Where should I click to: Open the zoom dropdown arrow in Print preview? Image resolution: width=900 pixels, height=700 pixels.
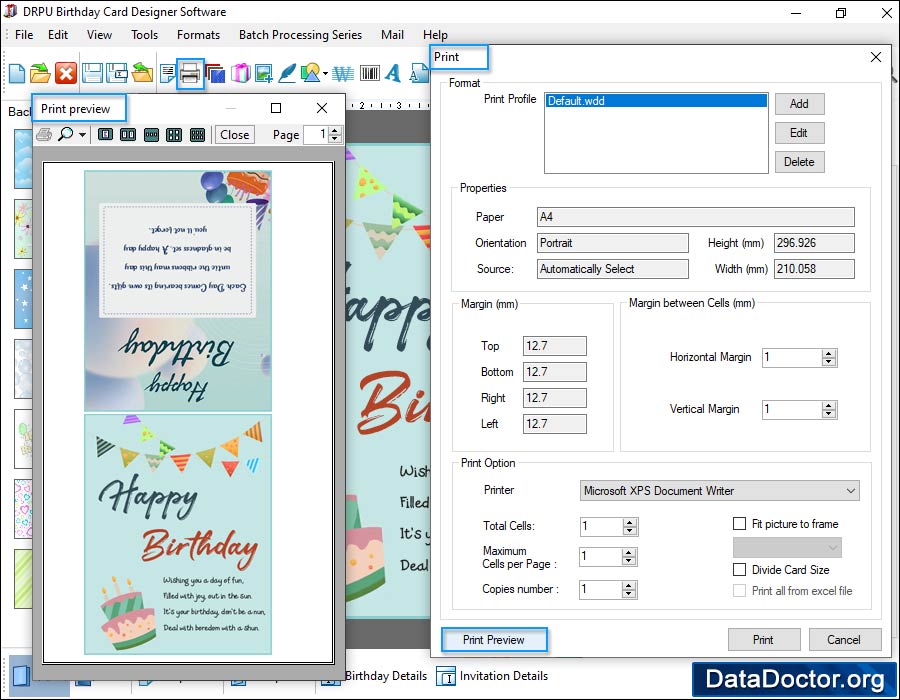tap(83, 135)
